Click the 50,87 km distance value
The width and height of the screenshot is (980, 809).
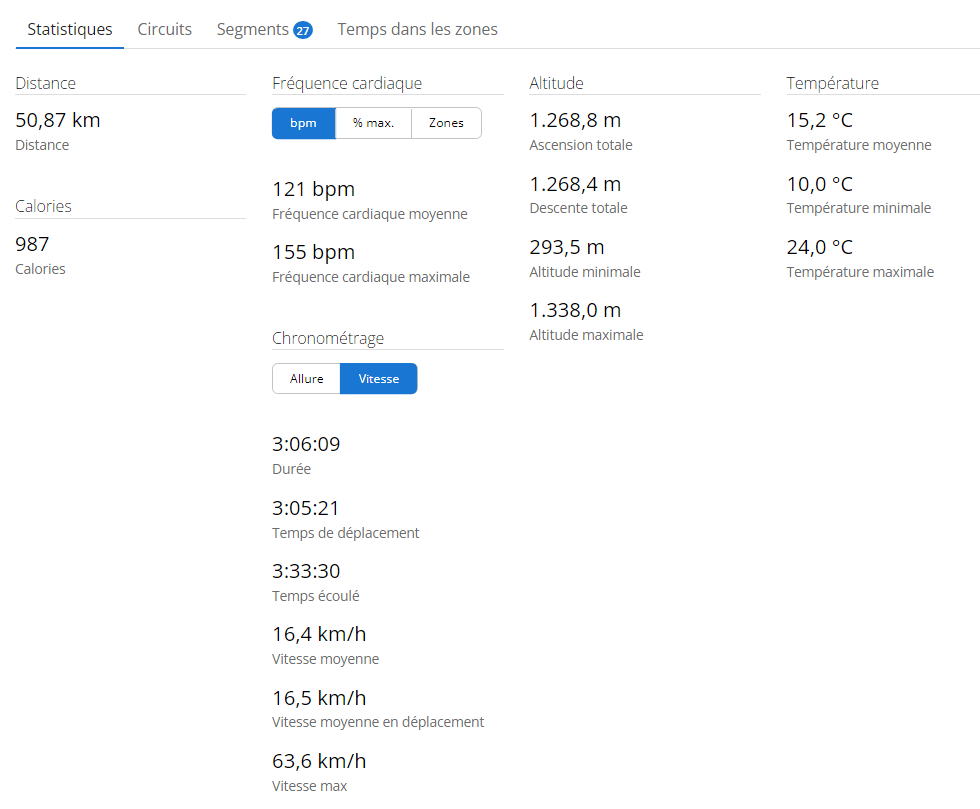(x=58, y=121)
